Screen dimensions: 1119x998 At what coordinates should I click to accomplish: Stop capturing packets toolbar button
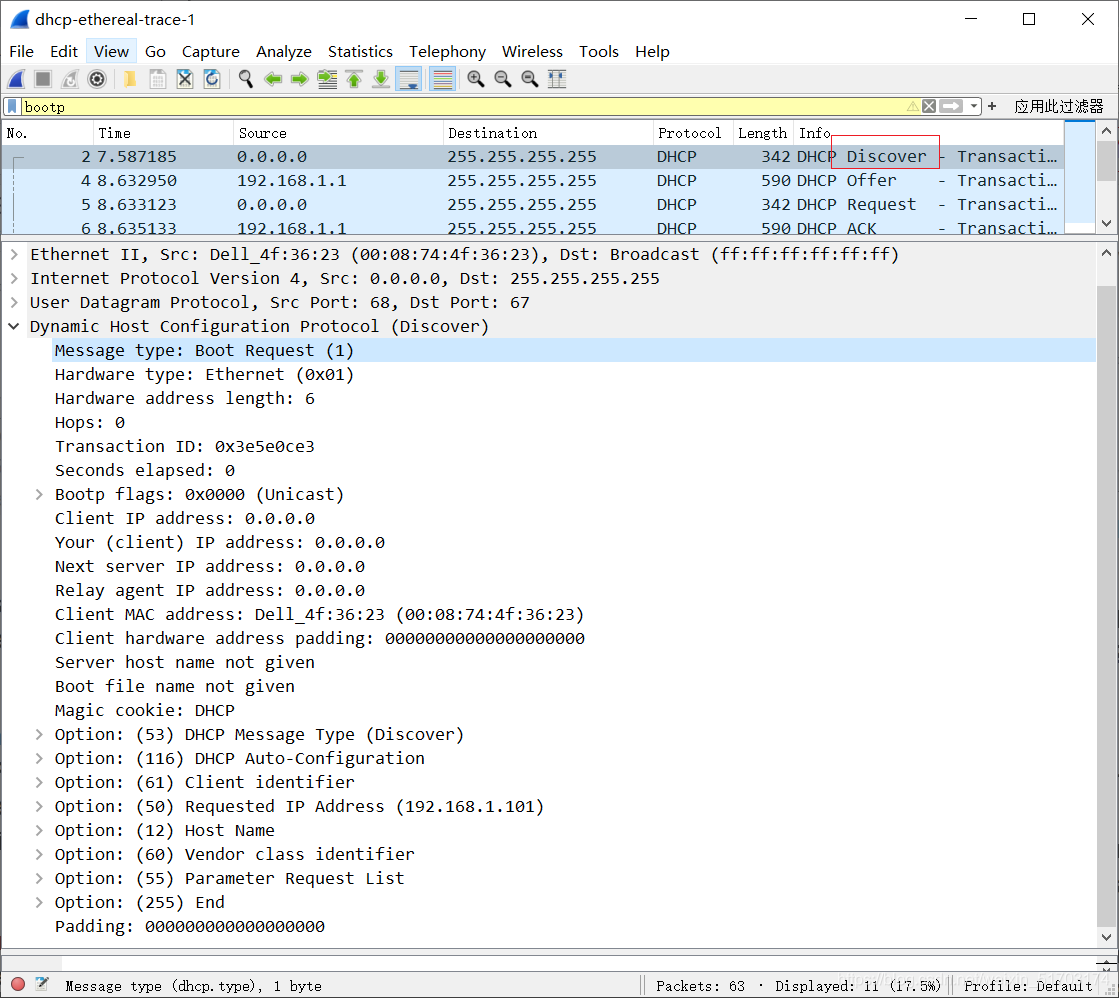pyautogui.click(x=43, y=79)
